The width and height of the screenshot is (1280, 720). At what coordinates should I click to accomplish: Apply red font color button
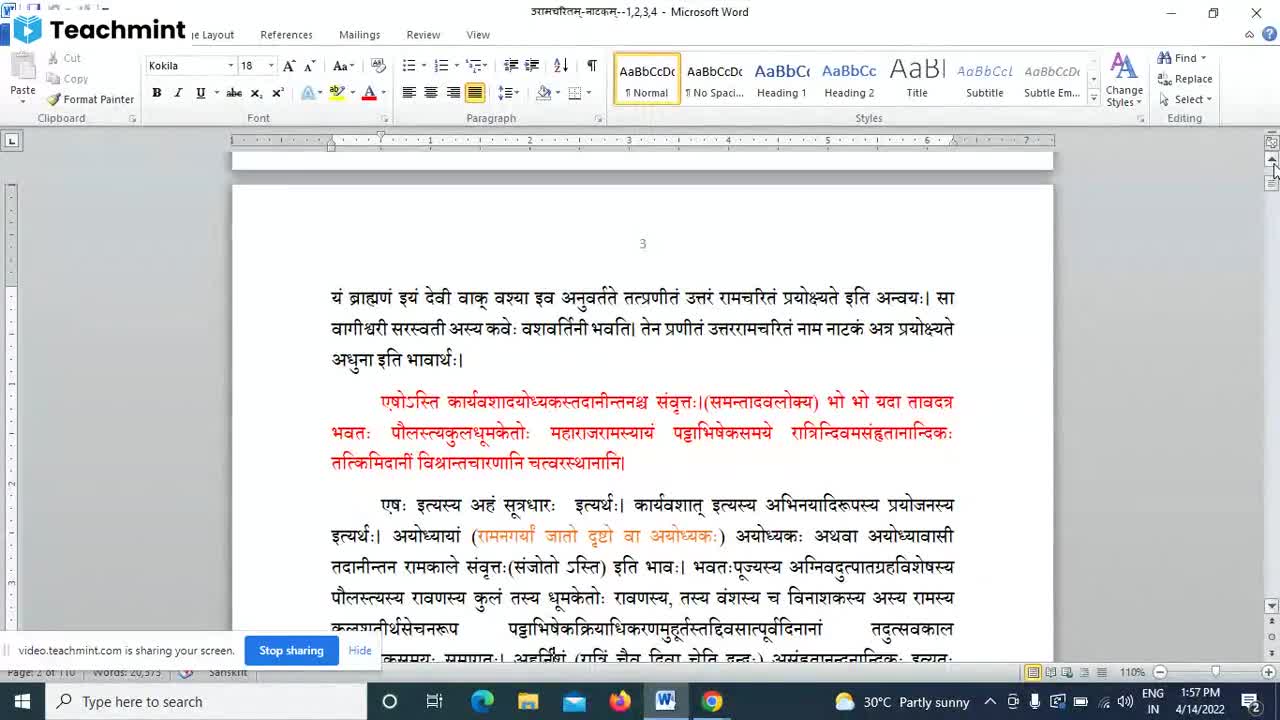(369, 93)
